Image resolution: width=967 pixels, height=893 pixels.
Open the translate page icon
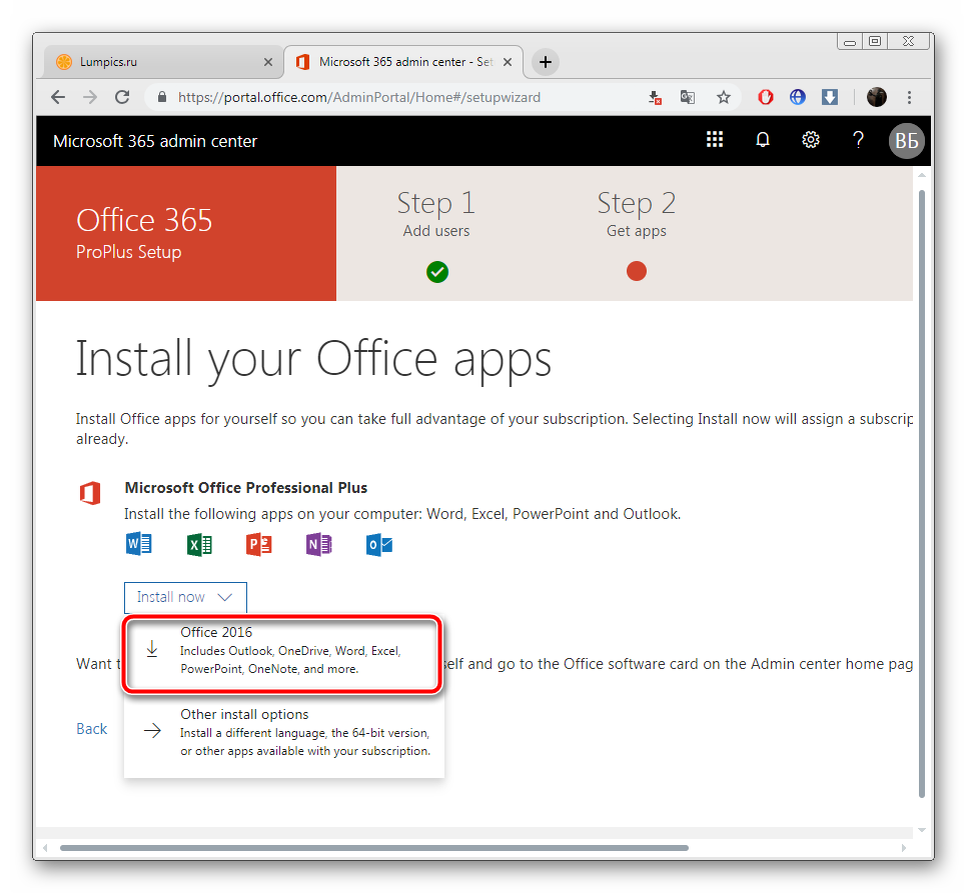(687, 97)
